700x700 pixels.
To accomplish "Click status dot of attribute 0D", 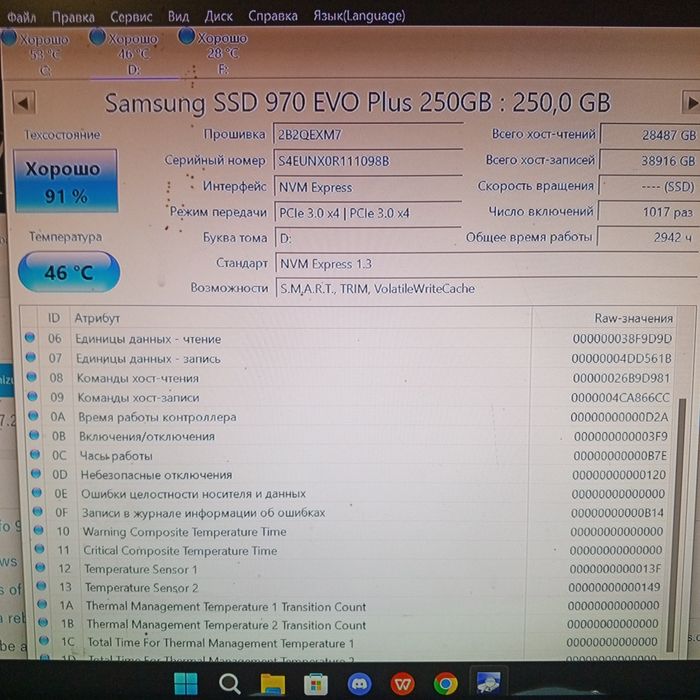I will [36, 473].
